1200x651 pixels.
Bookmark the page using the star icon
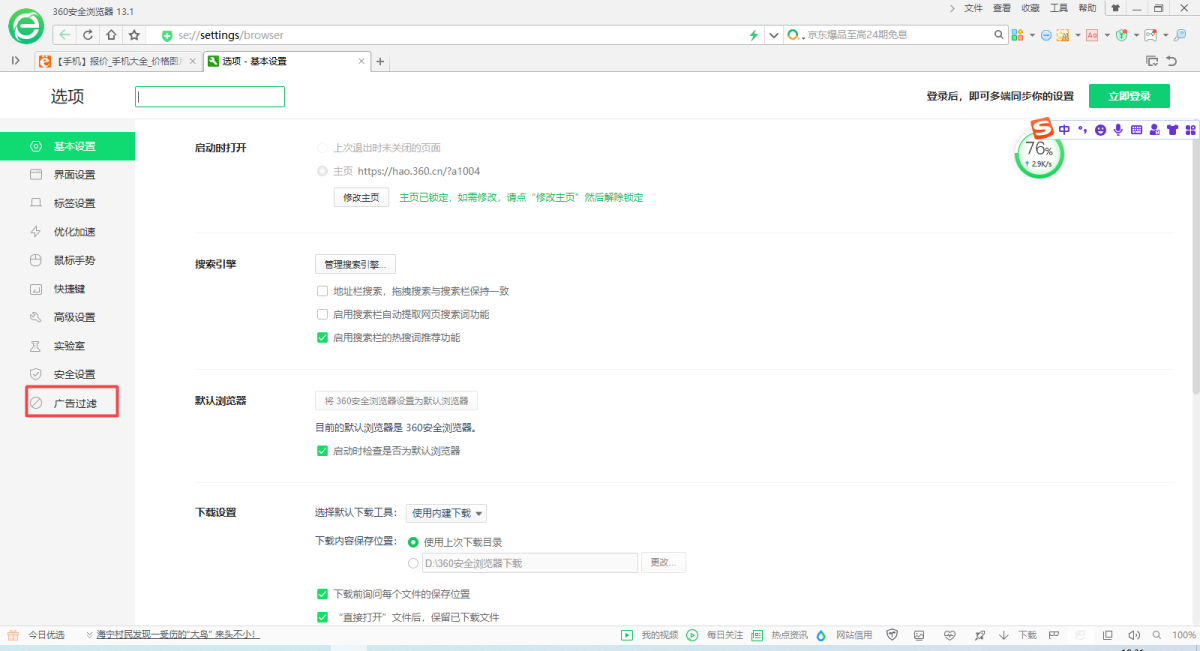coord(134,35)
